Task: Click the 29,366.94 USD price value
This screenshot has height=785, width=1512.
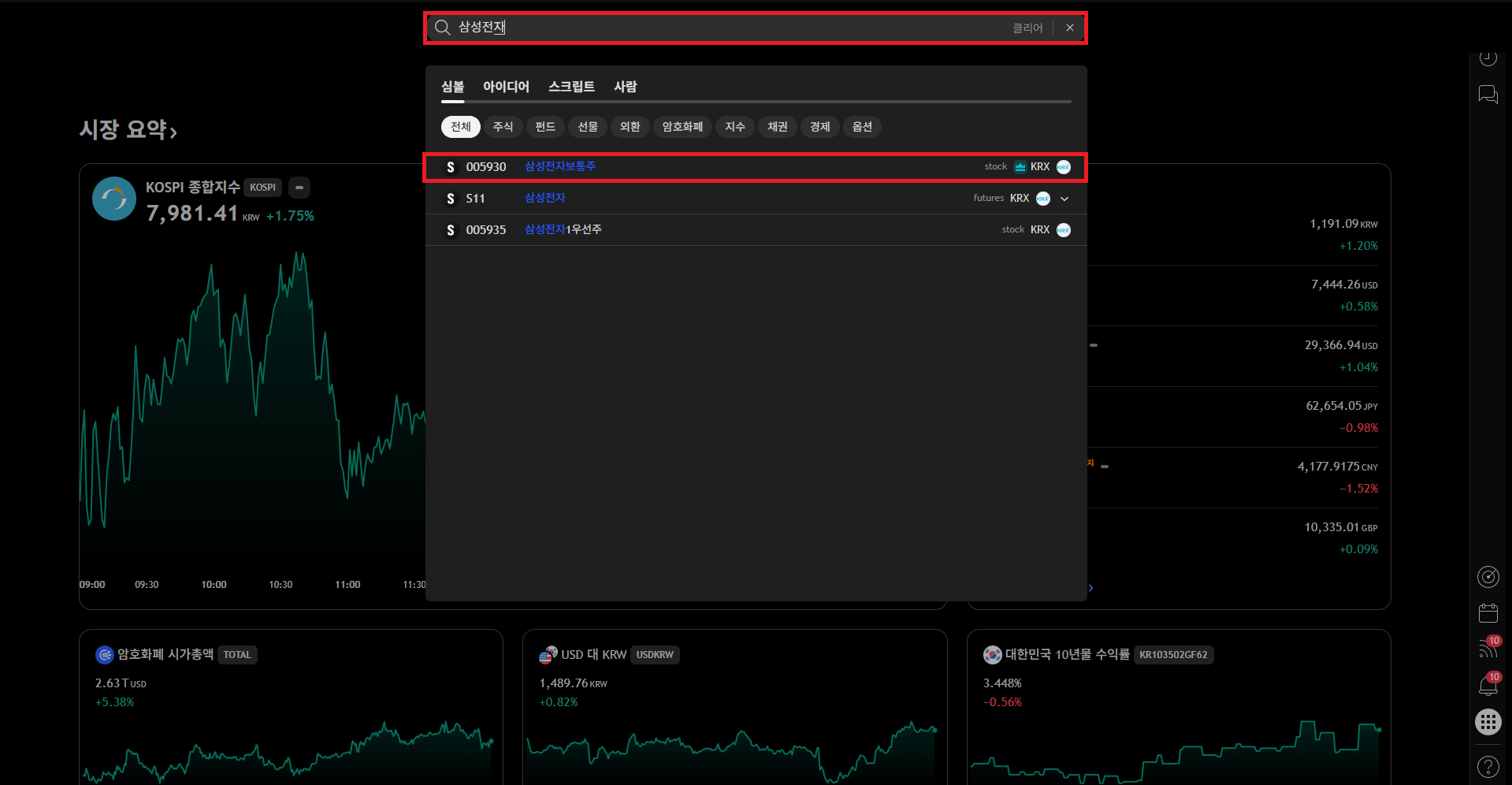Action: (x=1341, y=345)
